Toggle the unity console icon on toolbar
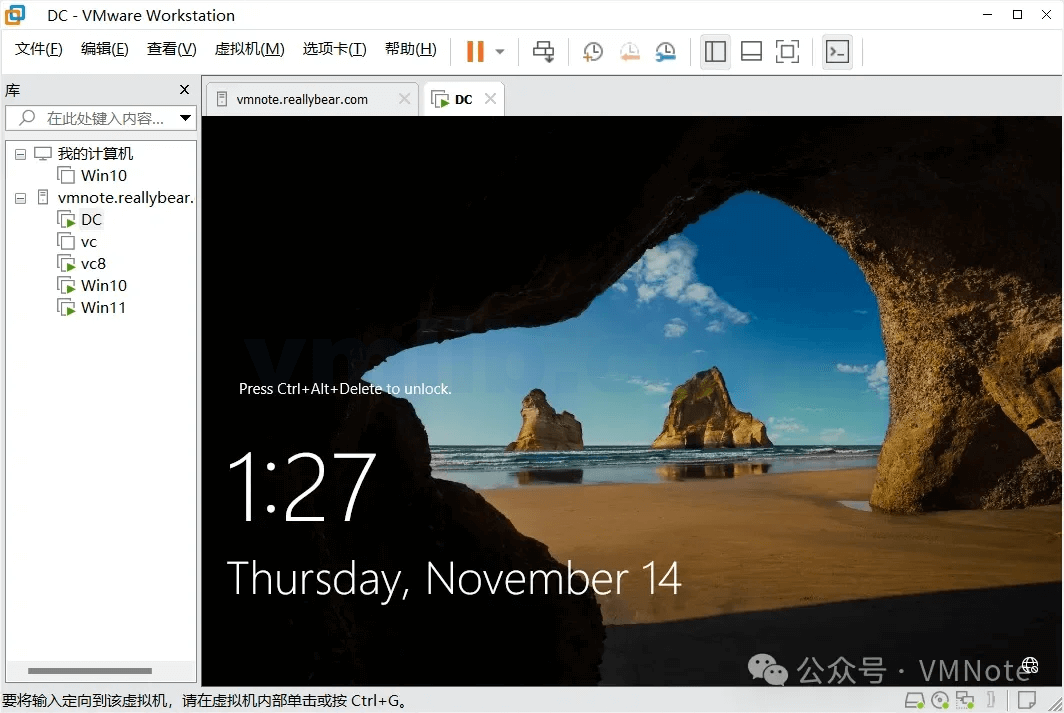This screenshot has height=713, width=1064. (838, 51)
